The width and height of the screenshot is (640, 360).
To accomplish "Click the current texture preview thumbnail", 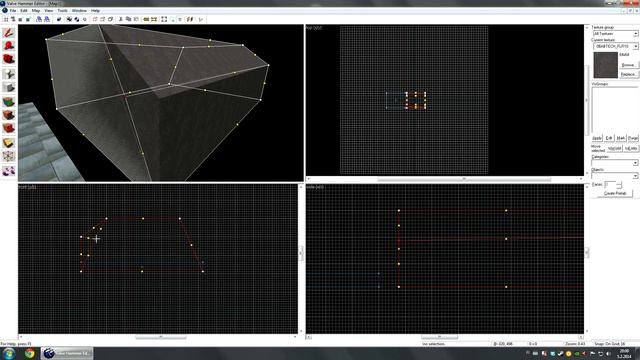I will tap(605, 65).
